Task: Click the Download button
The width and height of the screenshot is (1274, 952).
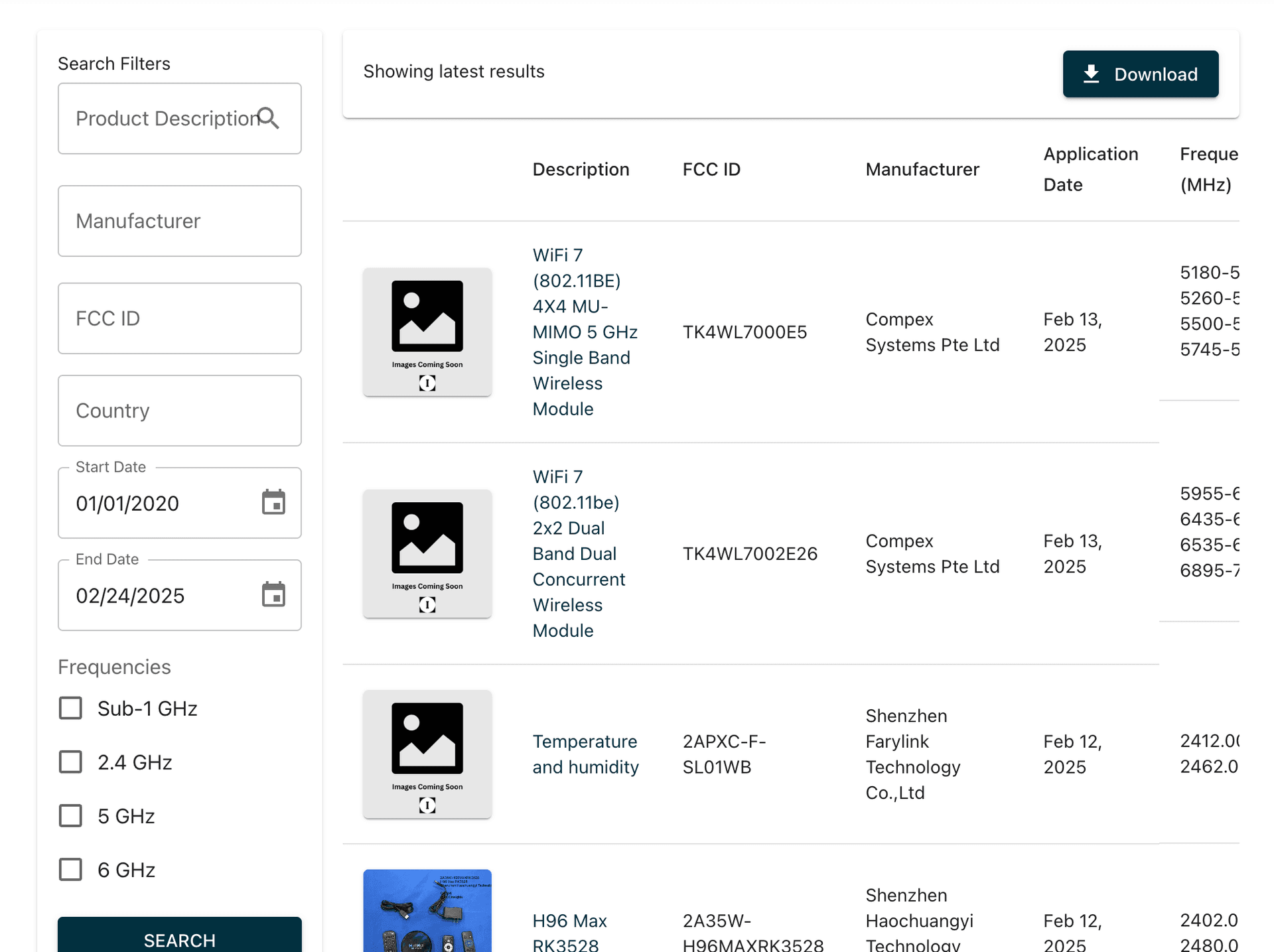Action: (x=1140, y=74)
